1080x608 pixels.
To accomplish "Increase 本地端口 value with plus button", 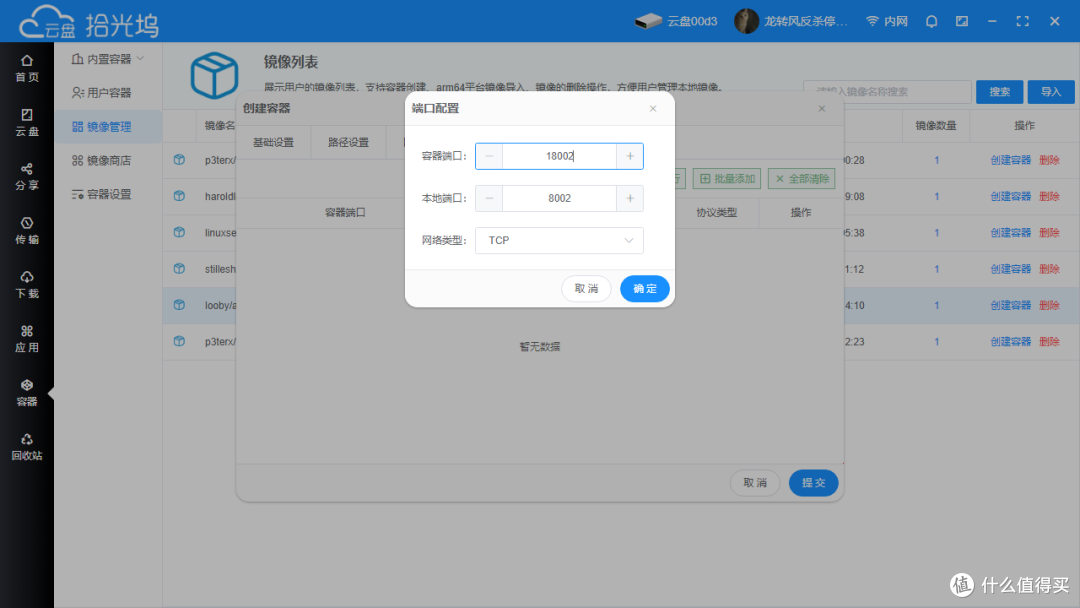I will 630,198.
